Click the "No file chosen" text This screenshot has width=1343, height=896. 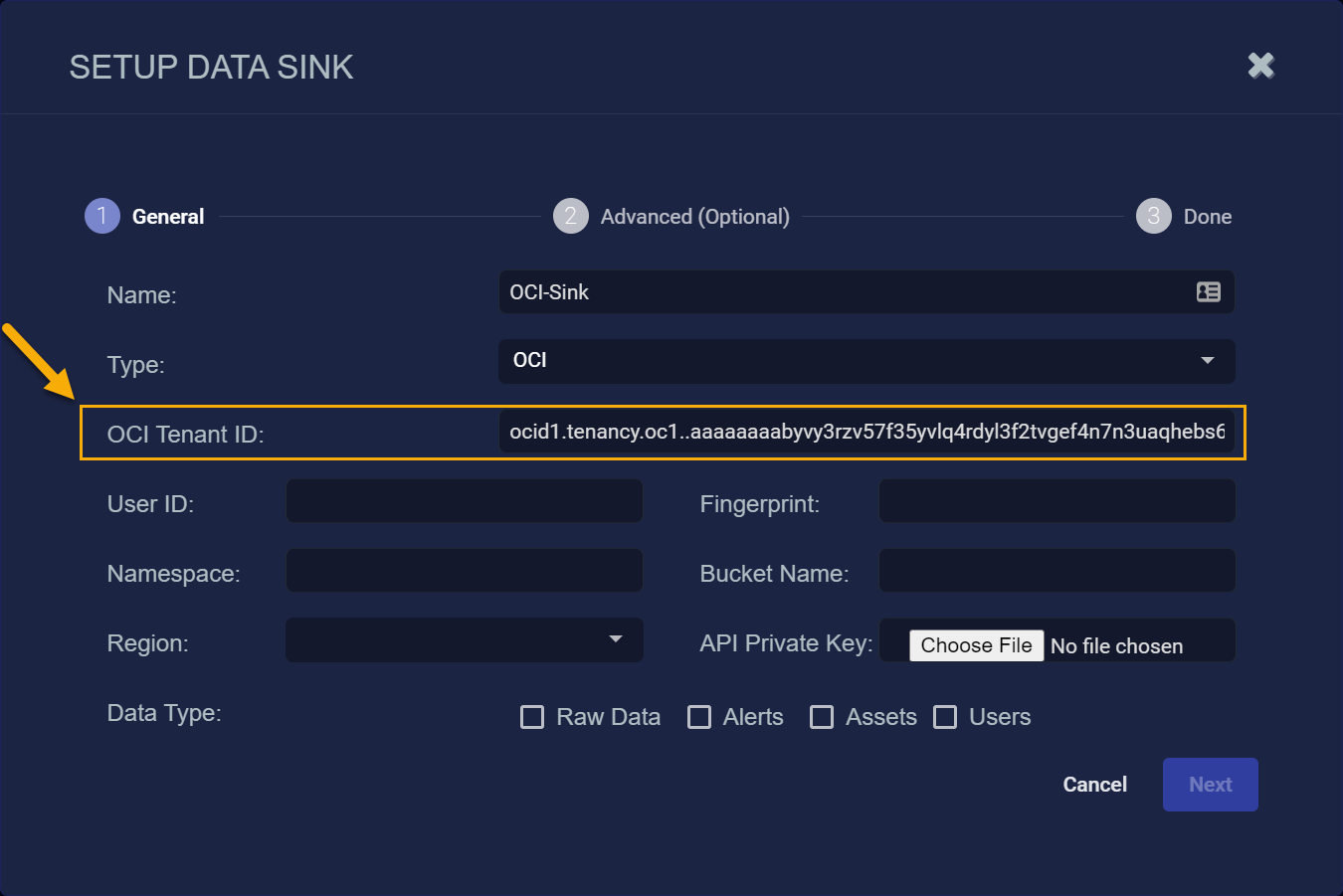tap(1117, 646)
